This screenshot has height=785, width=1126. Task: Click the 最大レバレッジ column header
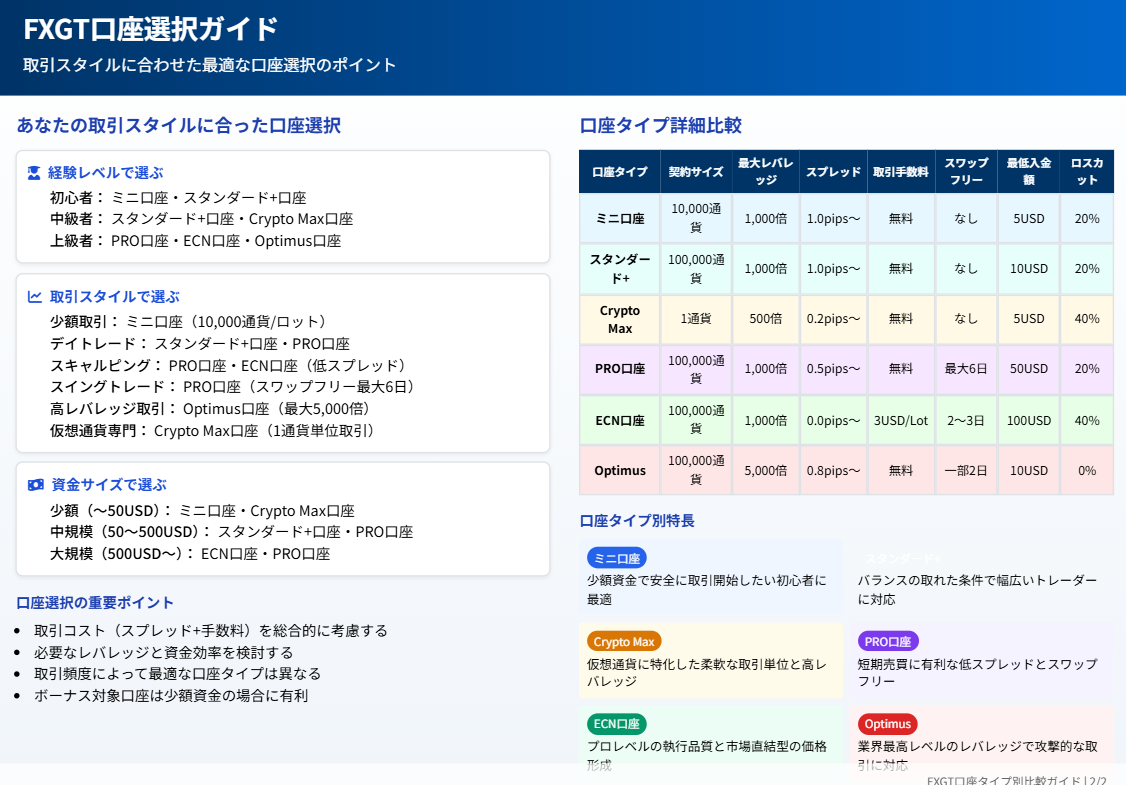765,172
